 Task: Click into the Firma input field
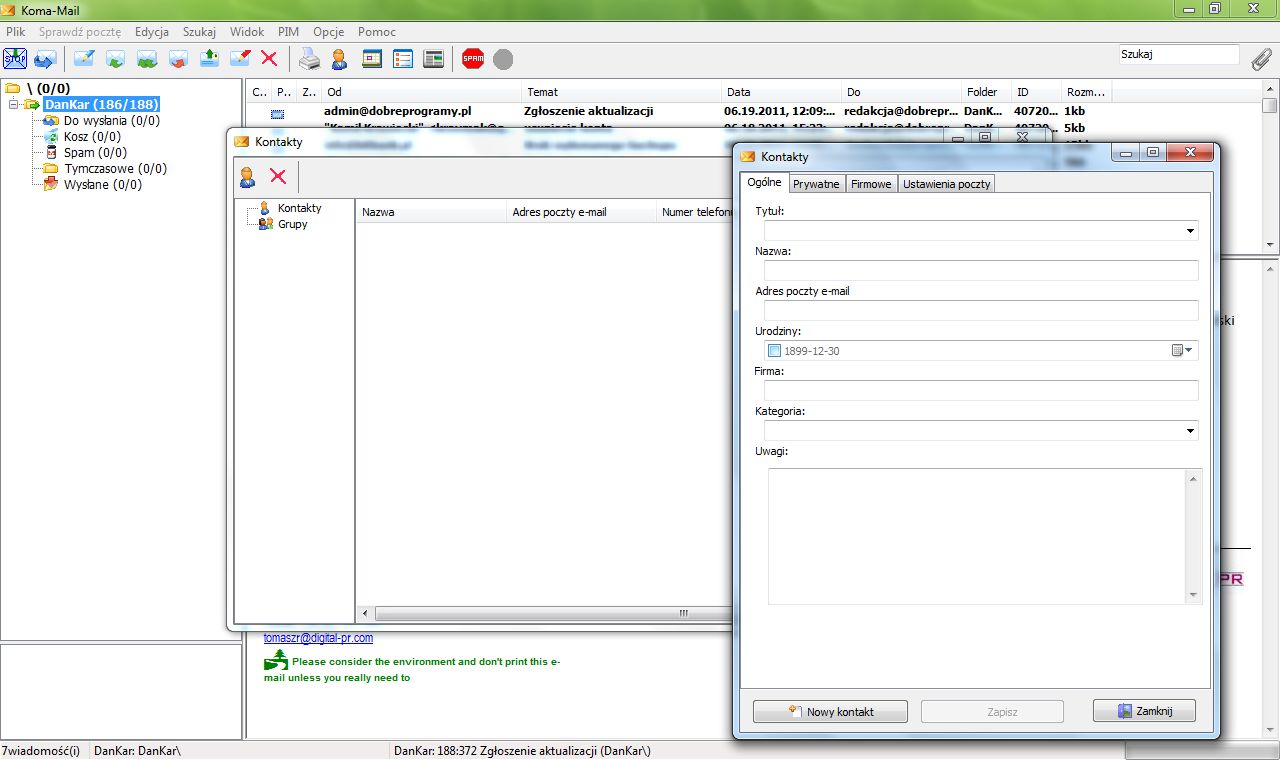pos(981,391)
